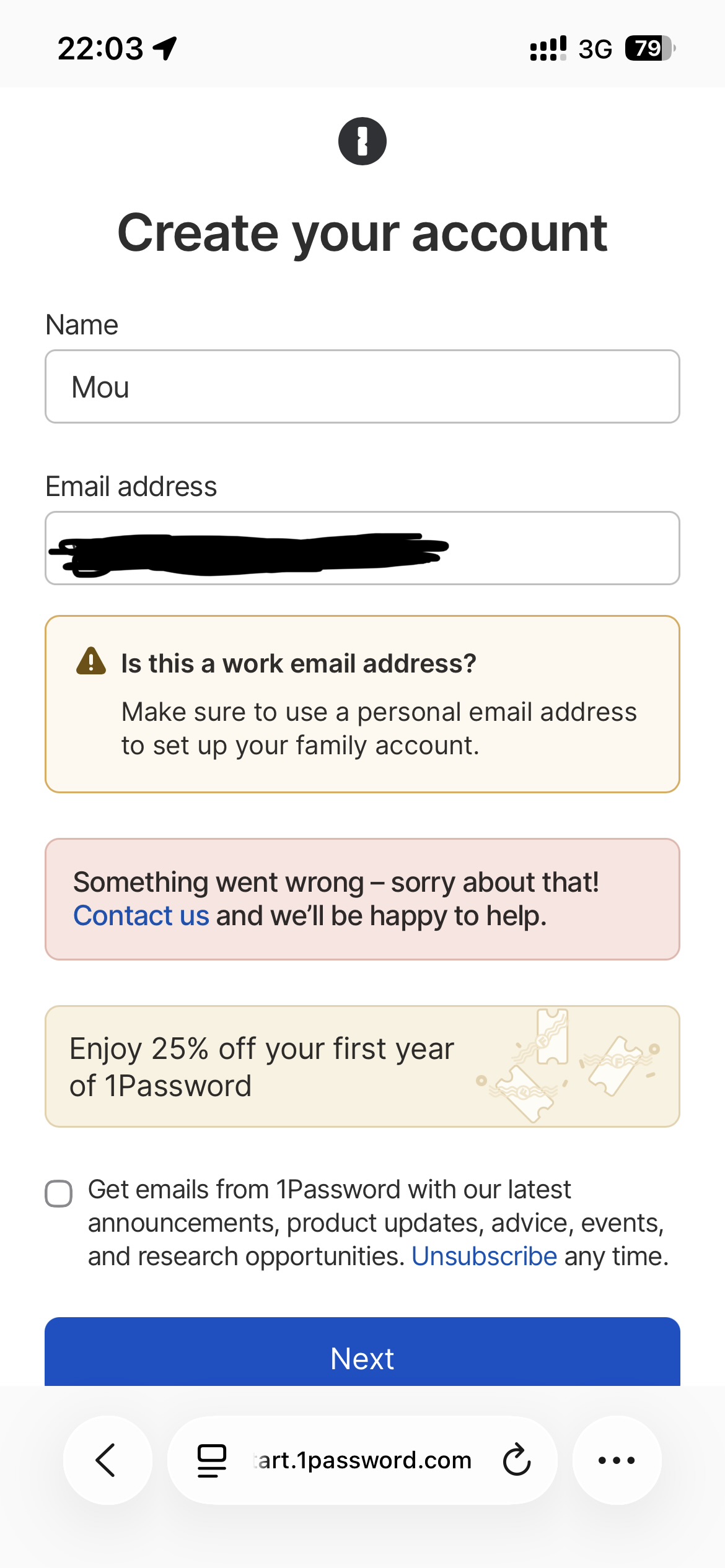This screenshot has width=725, height=1568.
Task: Tap the battery indicator showing 79
Action: (649, 48)
